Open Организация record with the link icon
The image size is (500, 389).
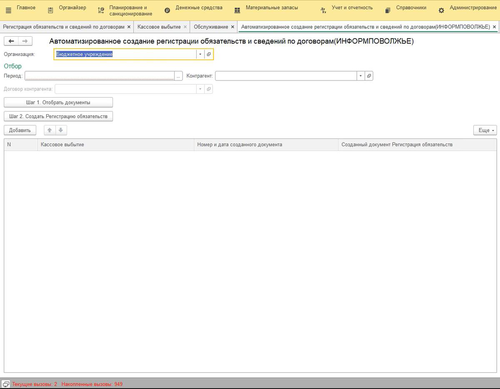pyautogui.click(x=209, y=54)
